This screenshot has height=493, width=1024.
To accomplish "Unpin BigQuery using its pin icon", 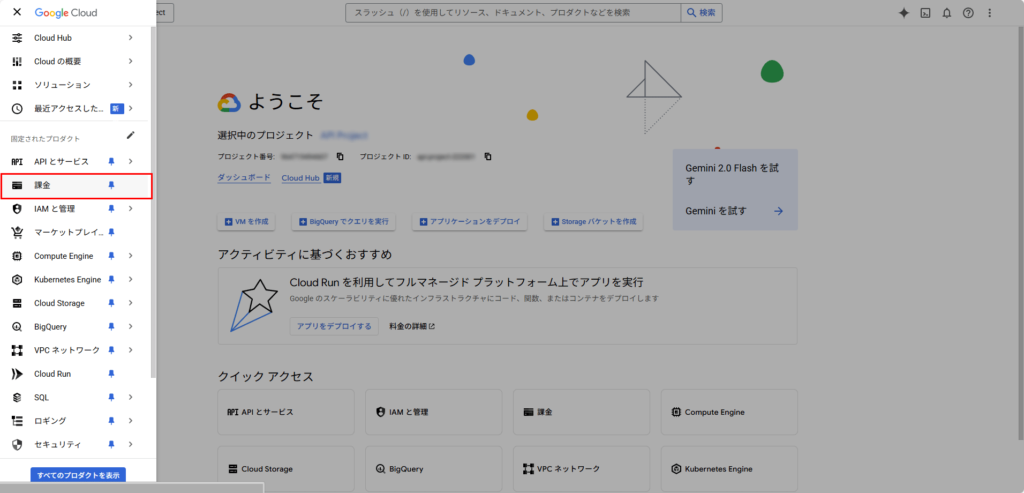I will point(112,326).
